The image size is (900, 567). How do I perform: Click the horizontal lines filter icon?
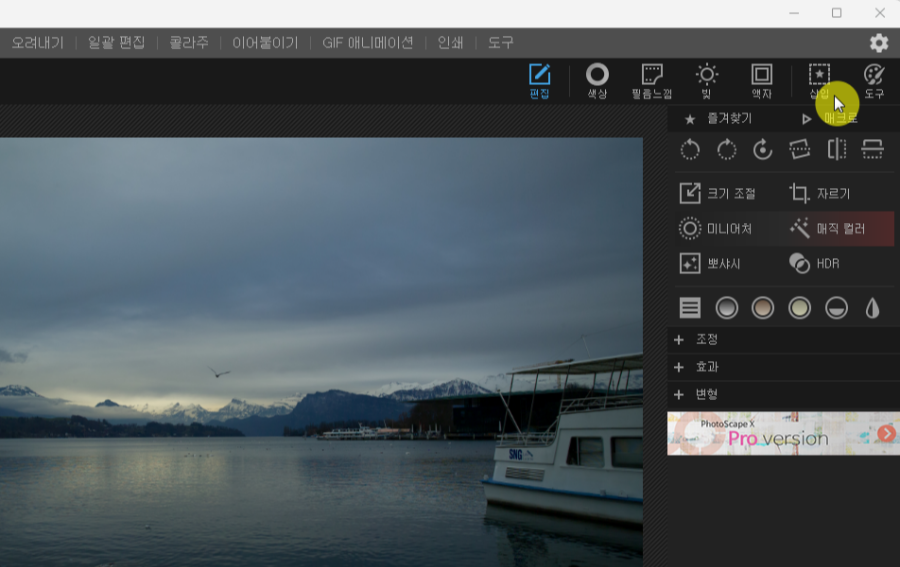690,308
